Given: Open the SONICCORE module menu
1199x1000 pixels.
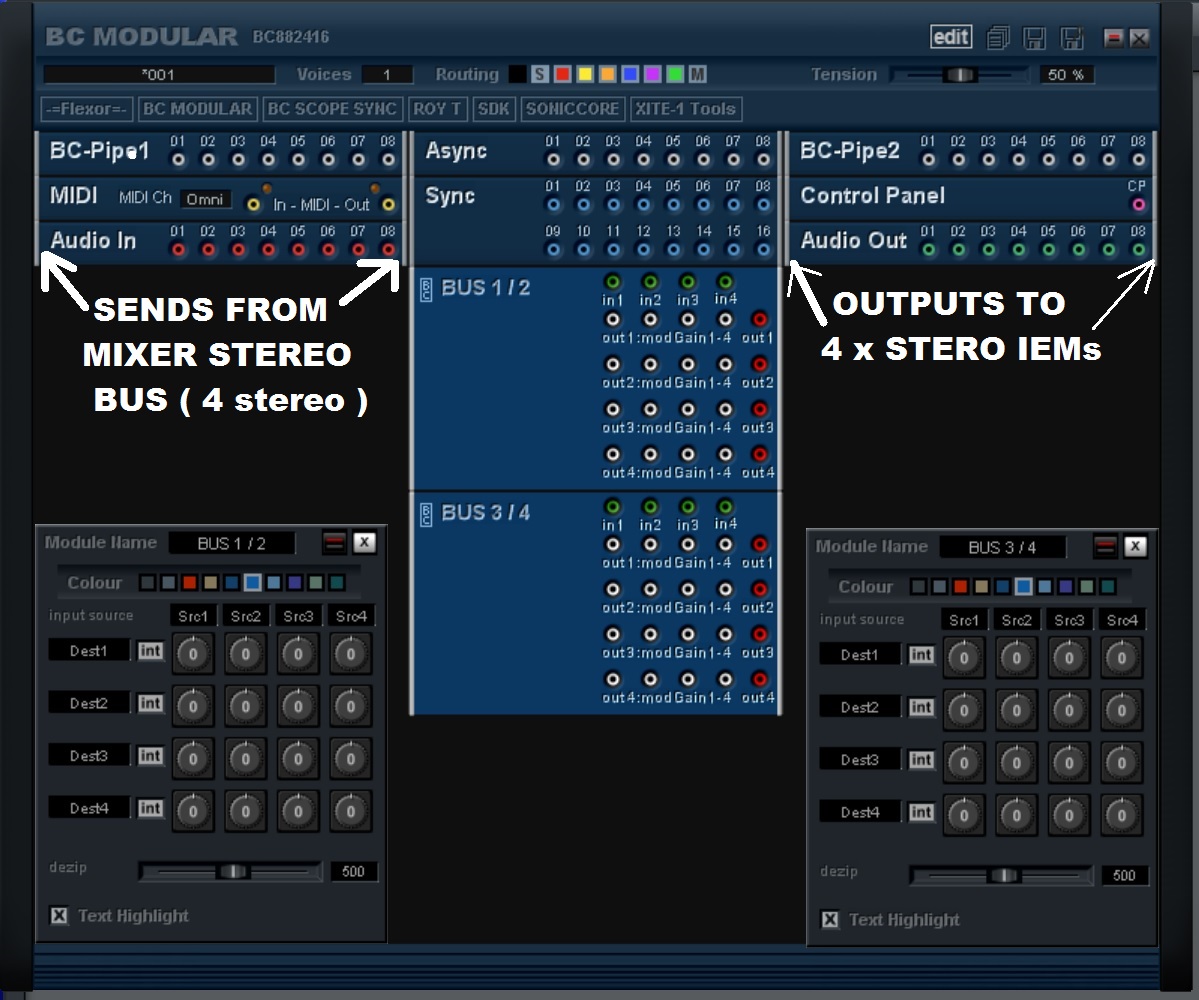Looking at the screenshot, I should [x=573, y=109].
